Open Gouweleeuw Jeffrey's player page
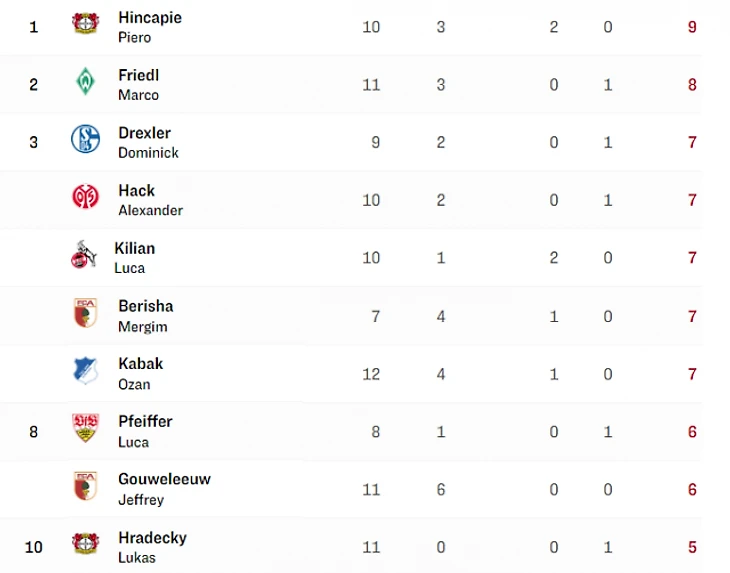 164,489
